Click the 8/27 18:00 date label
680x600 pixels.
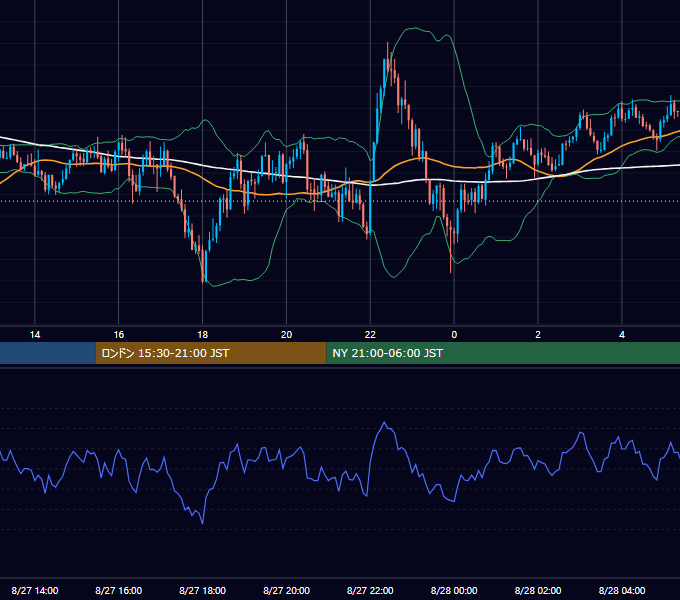click(x=203, y=590)
